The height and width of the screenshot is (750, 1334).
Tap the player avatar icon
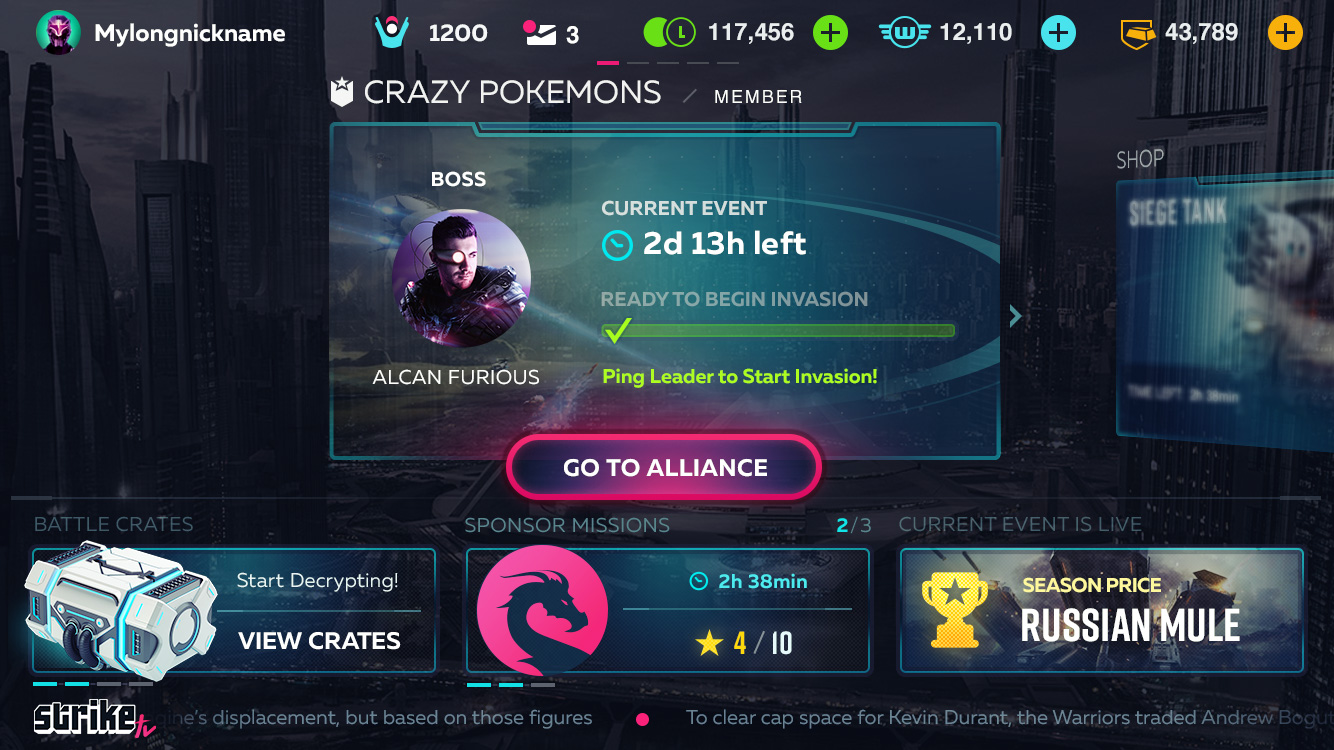click(x=58, y=33)
